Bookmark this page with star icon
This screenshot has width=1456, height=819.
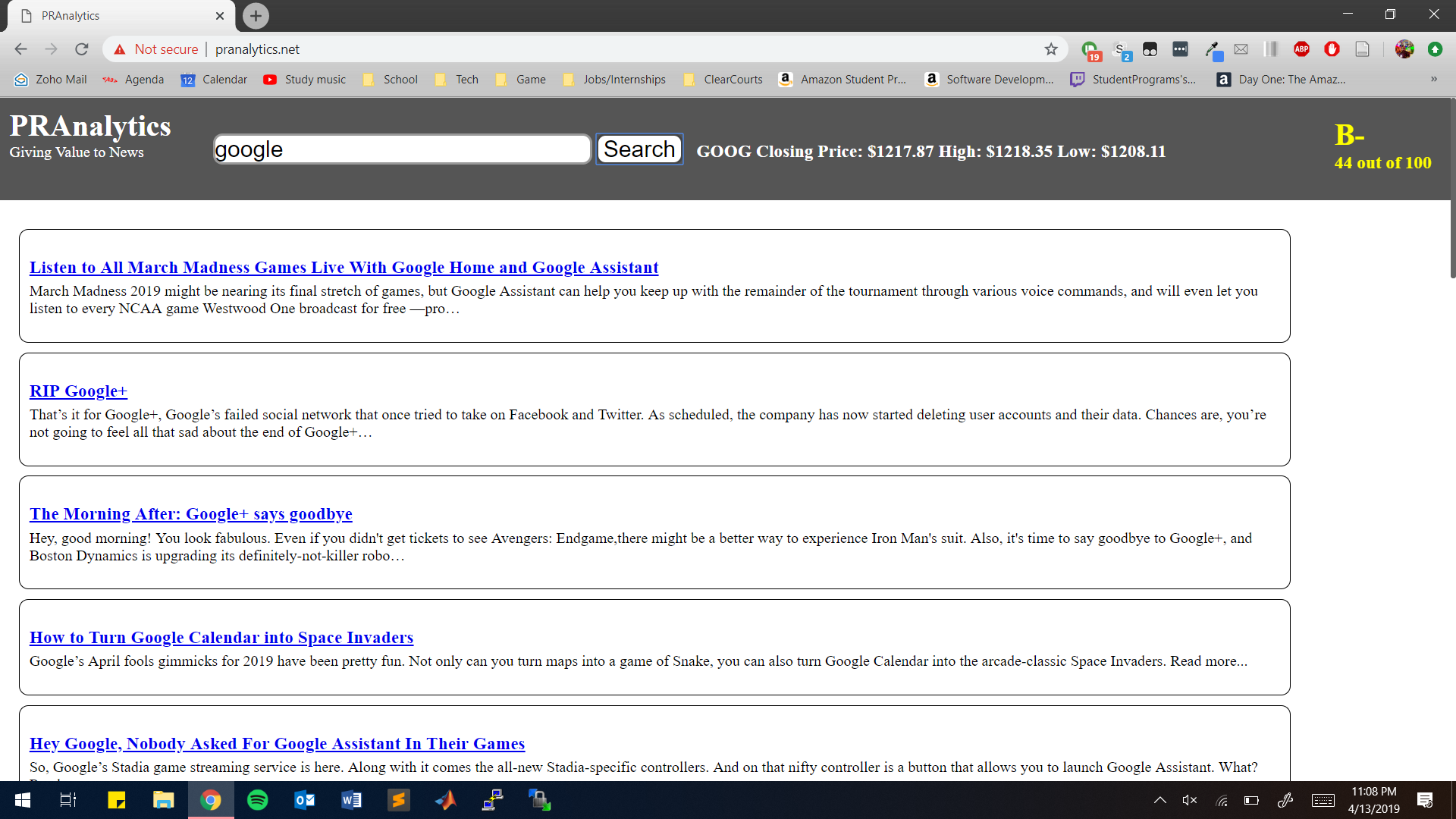1051,49
